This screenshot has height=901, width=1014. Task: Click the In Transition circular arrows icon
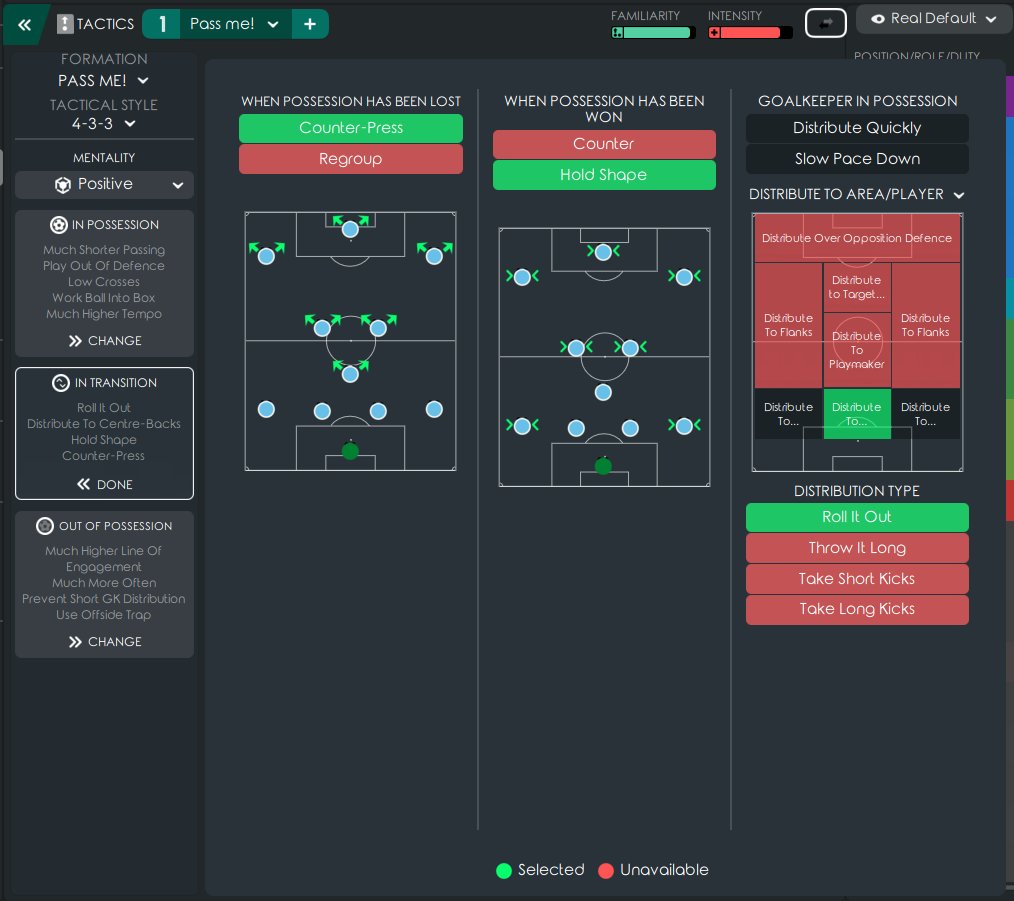pos(61,383)
